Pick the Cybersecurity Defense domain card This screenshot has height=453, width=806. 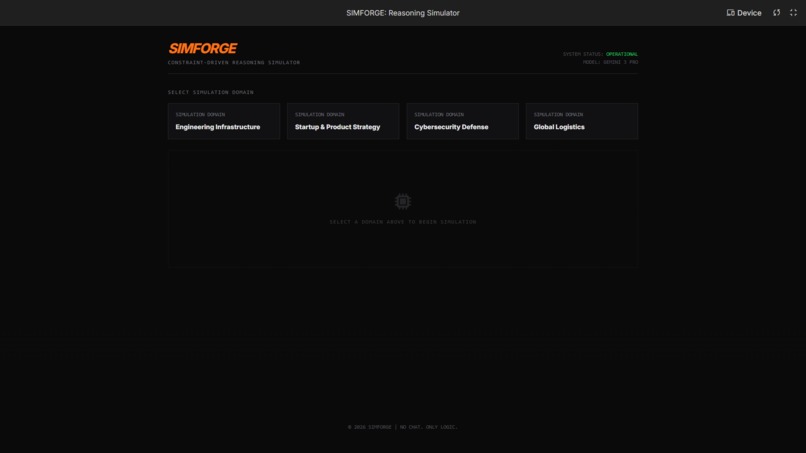coord(462,121)
